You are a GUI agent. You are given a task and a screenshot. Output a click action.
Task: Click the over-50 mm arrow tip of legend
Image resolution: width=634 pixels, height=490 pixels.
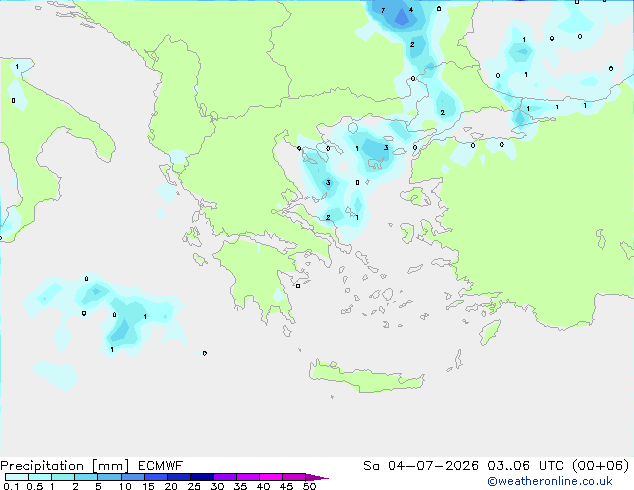pos(317,477)
